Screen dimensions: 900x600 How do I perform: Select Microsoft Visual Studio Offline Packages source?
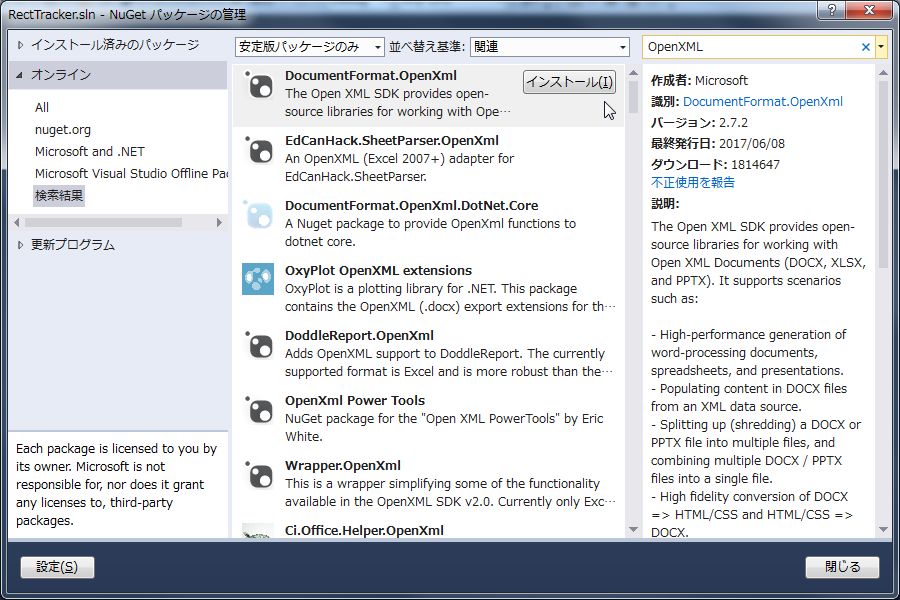click(131, 173)
